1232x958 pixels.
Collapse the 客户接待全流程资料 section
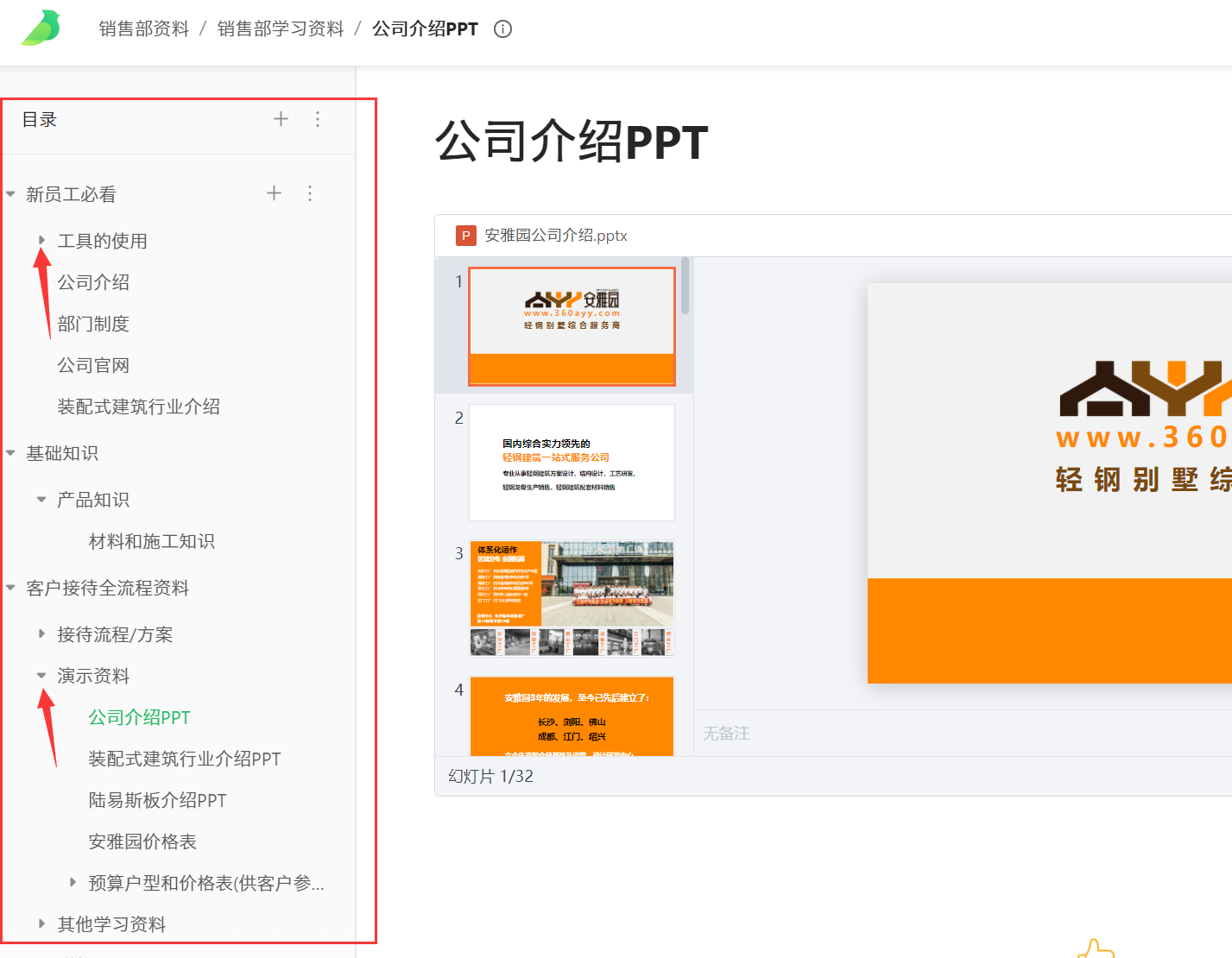(x=10, y=588)
